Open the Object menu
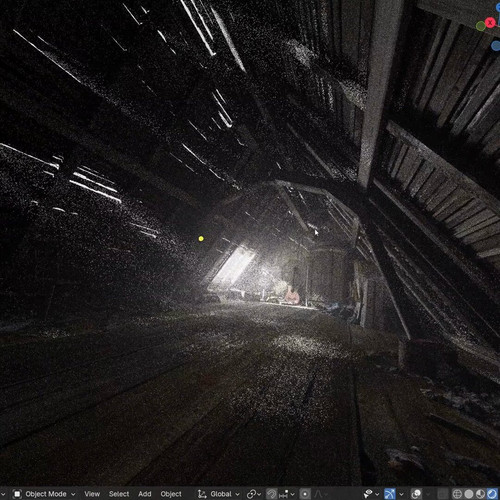500x500 pixels. [171, 494]
